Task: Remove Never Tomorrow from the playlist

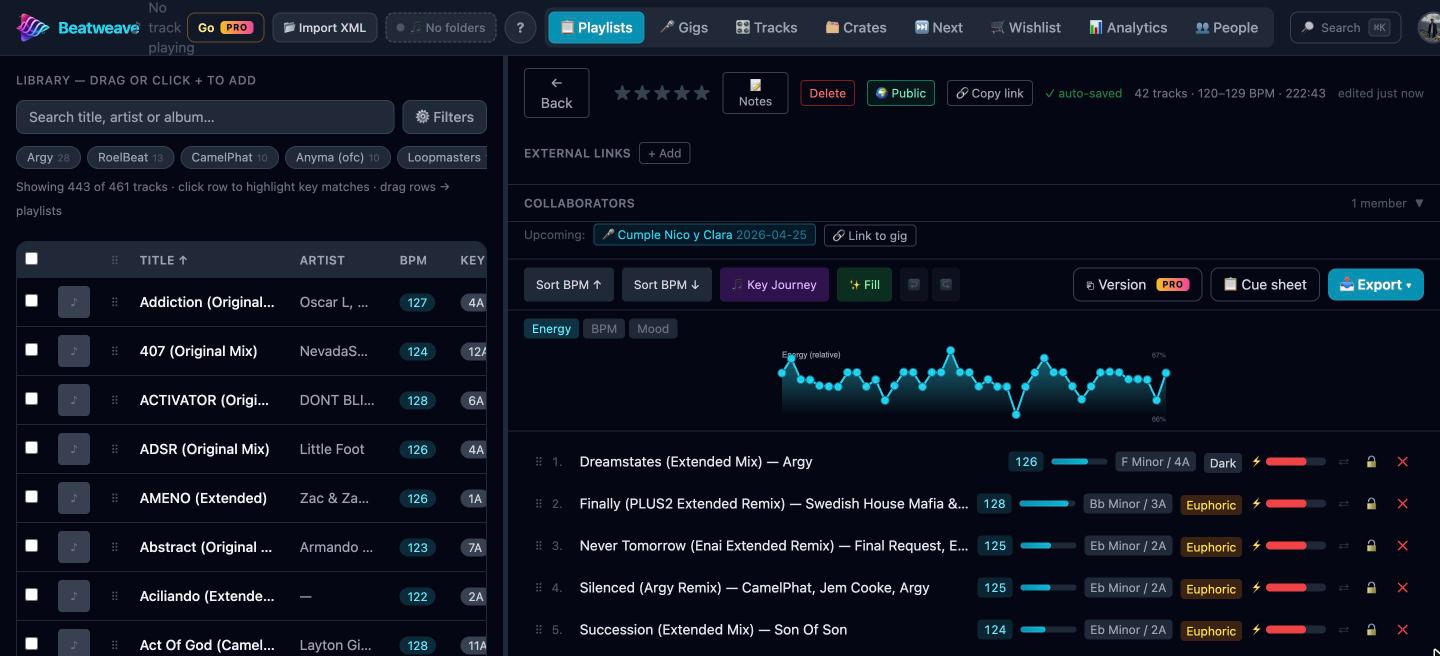Action: point(1402,546)
